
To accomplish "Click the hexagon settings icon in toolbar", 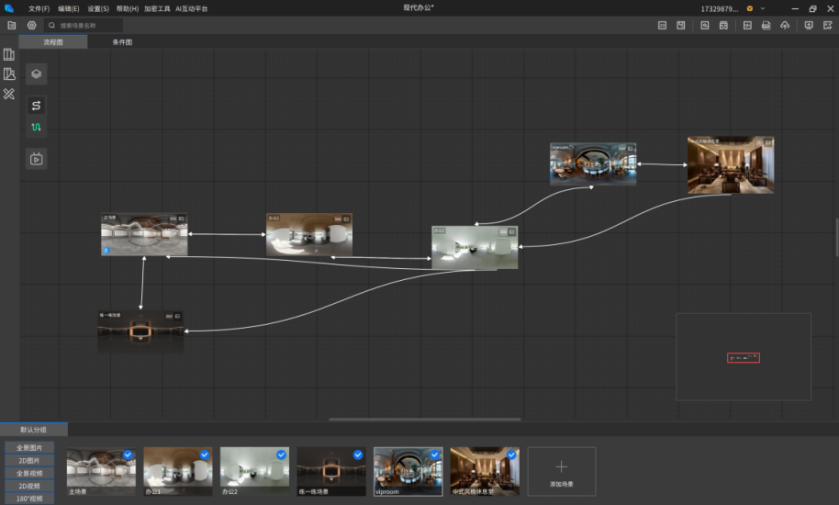I will [31, 25].
